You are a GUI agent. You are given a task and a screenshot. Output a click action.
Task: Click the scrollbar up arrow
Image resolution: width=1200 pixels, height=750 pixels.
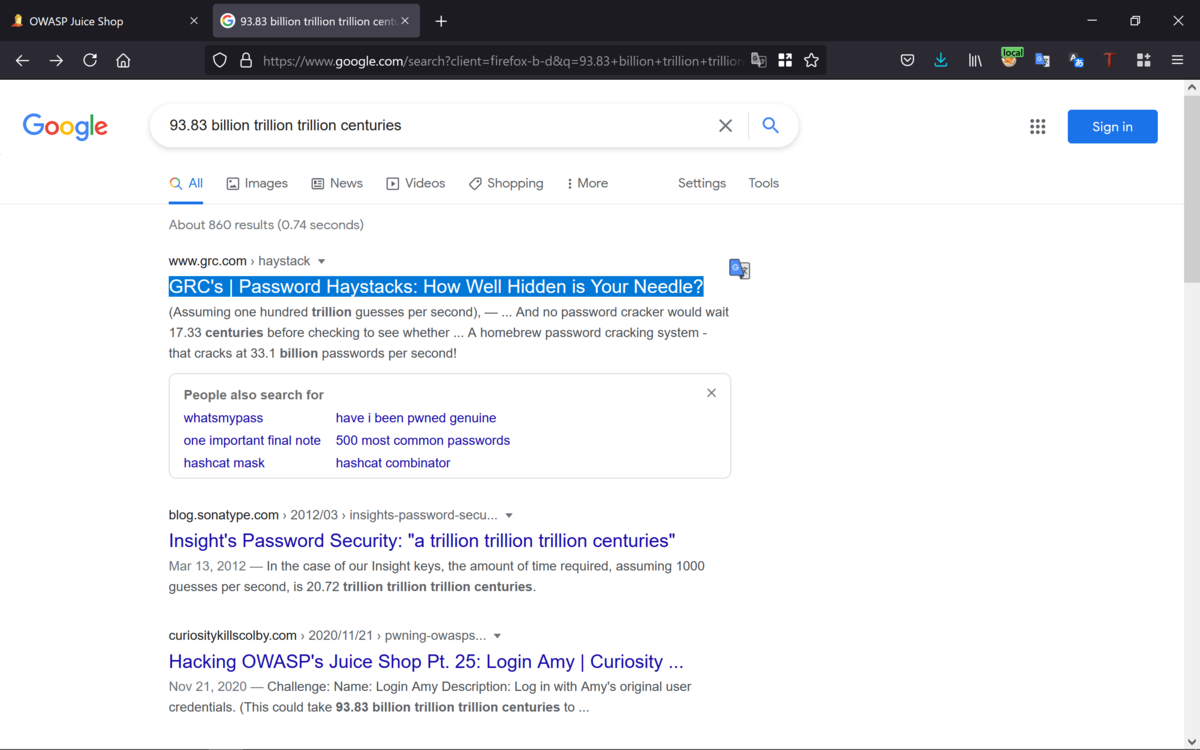(x=1191, y=88)
